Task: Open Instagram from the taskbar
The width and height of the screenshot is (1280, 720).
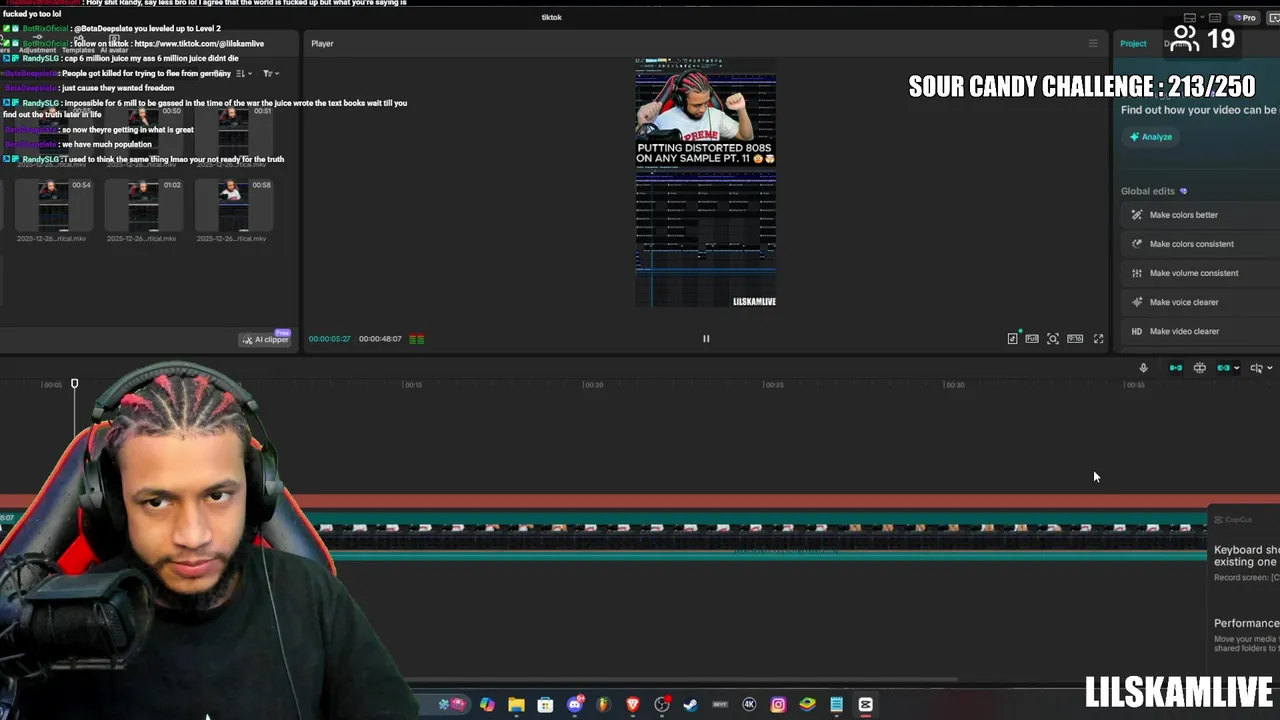Action: click(778, 705)
